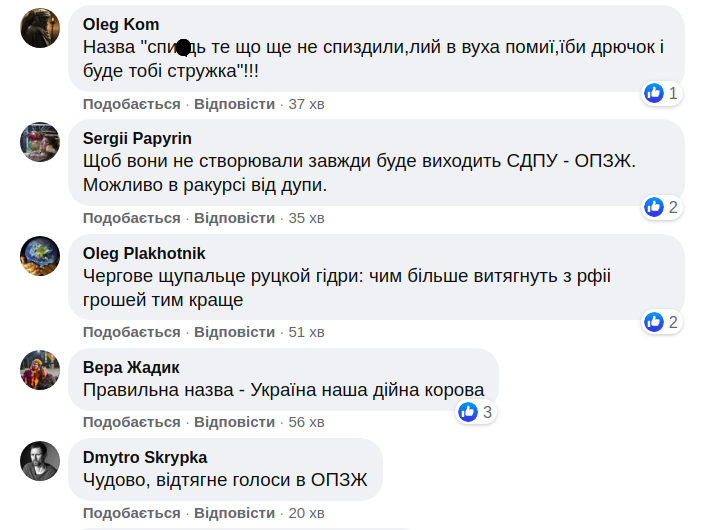The image size is (722, 530).
Task: Open Sergii Papyrin's profile picture
Action: tap(41, 141)
